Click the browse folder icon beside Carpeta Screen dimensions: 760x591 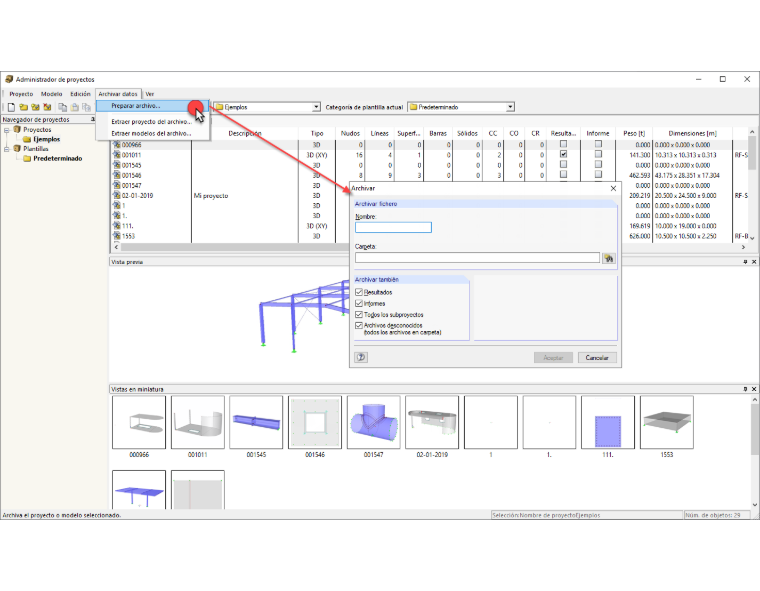pos(609,258)
